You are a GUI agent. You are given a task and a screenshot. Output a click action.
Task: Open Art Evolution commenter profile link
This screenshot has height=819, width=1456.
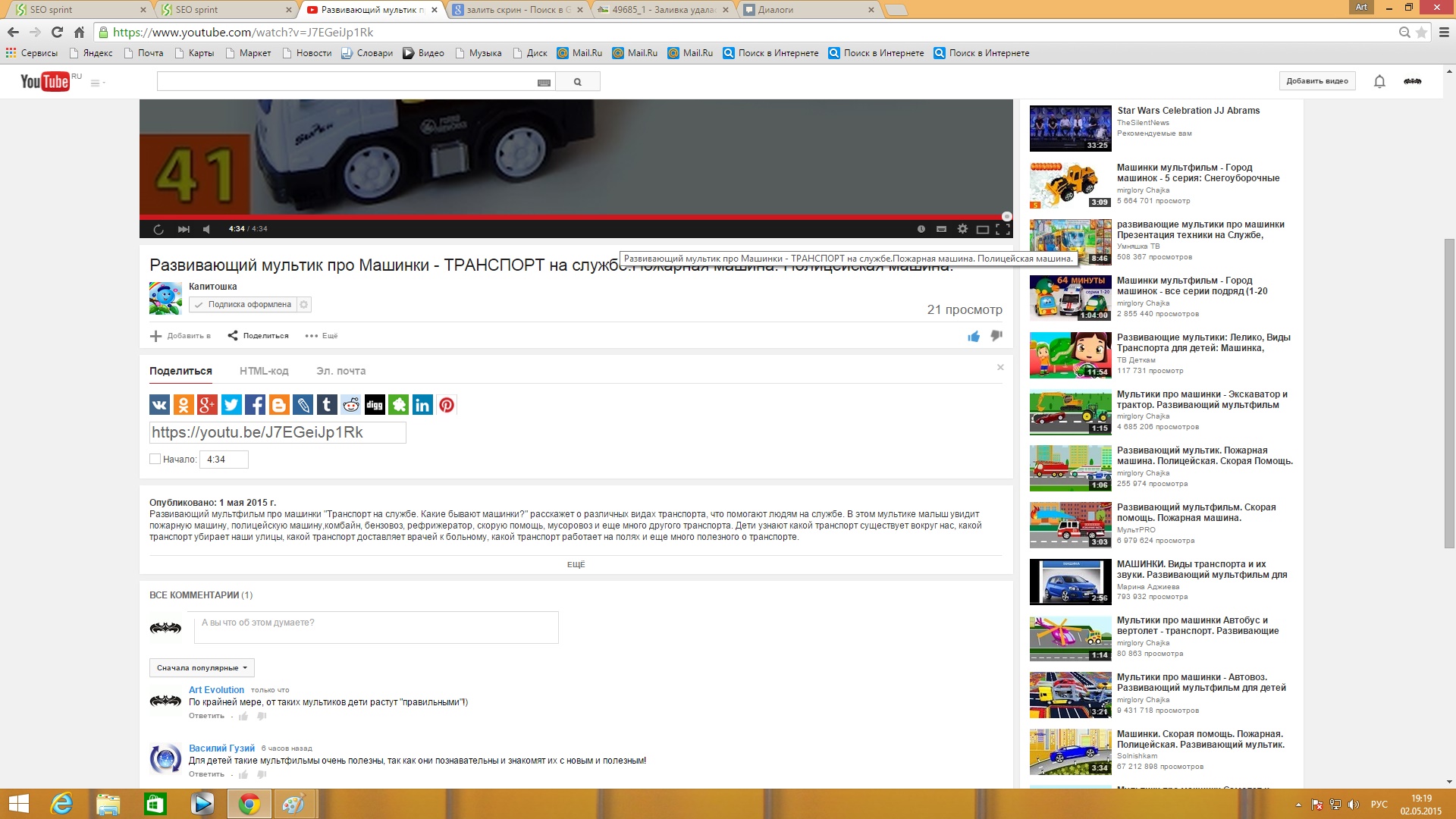216,689
